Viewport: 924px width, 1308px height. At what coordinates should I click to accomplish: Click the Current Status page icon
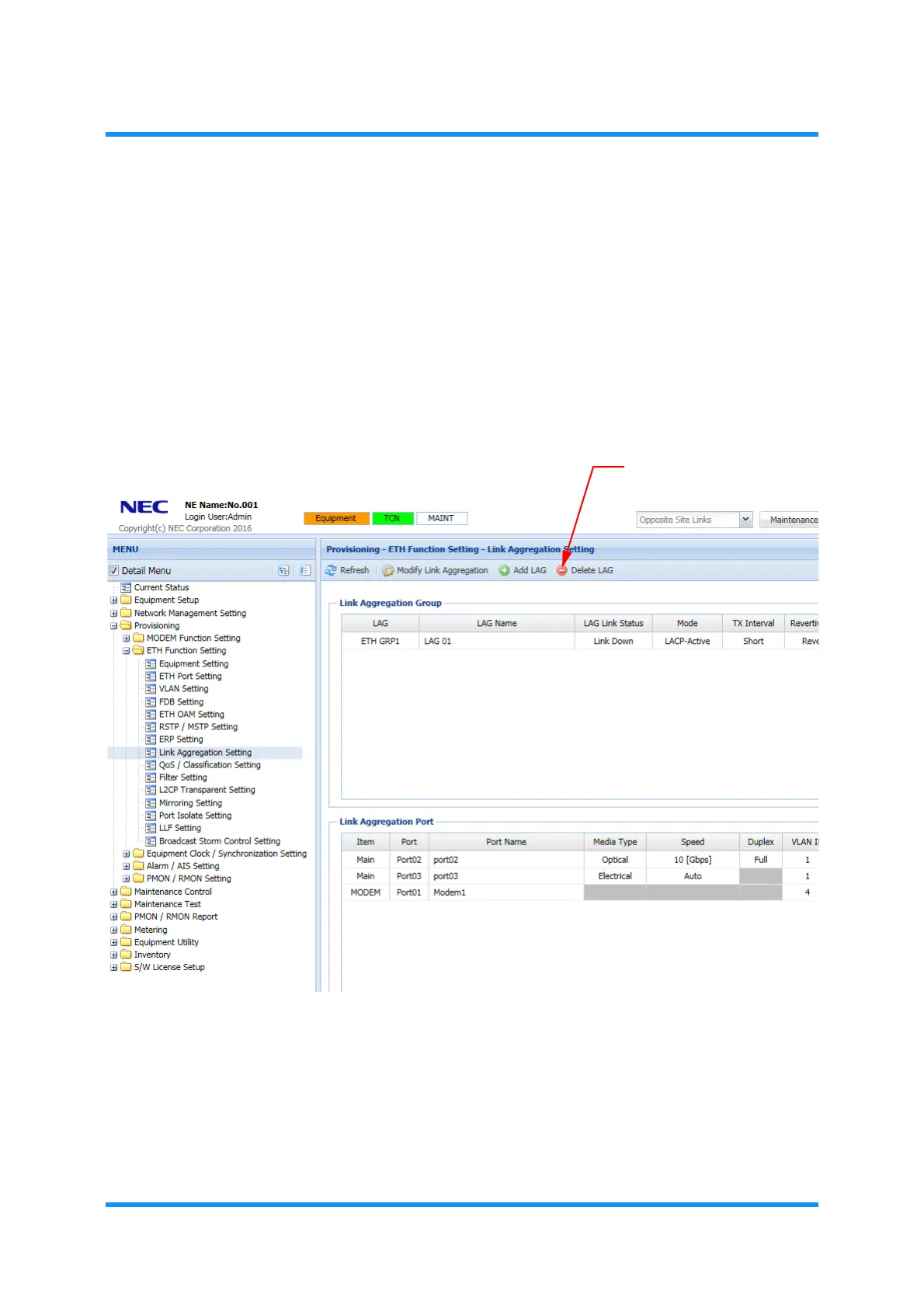126,587
